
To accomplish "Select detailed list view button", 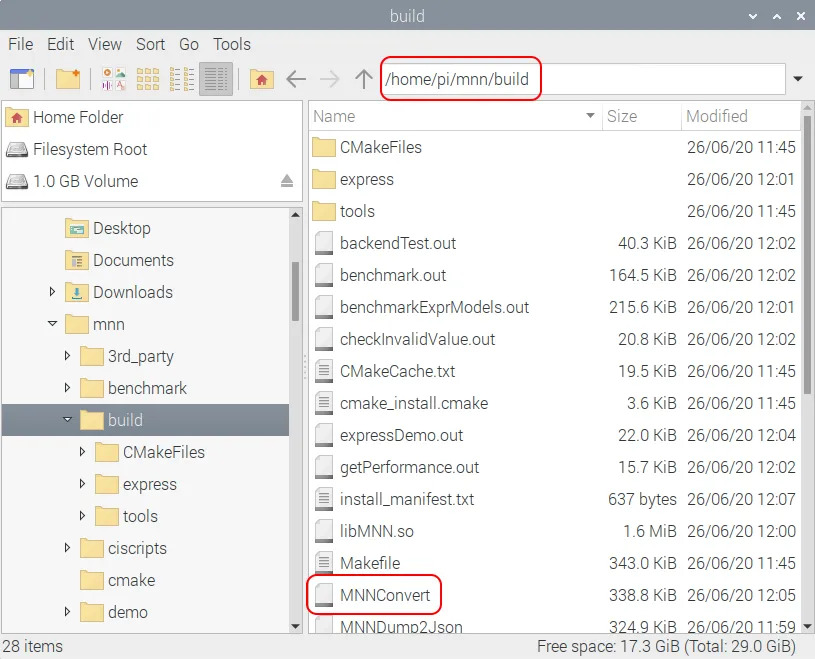I will coord(216,79).
